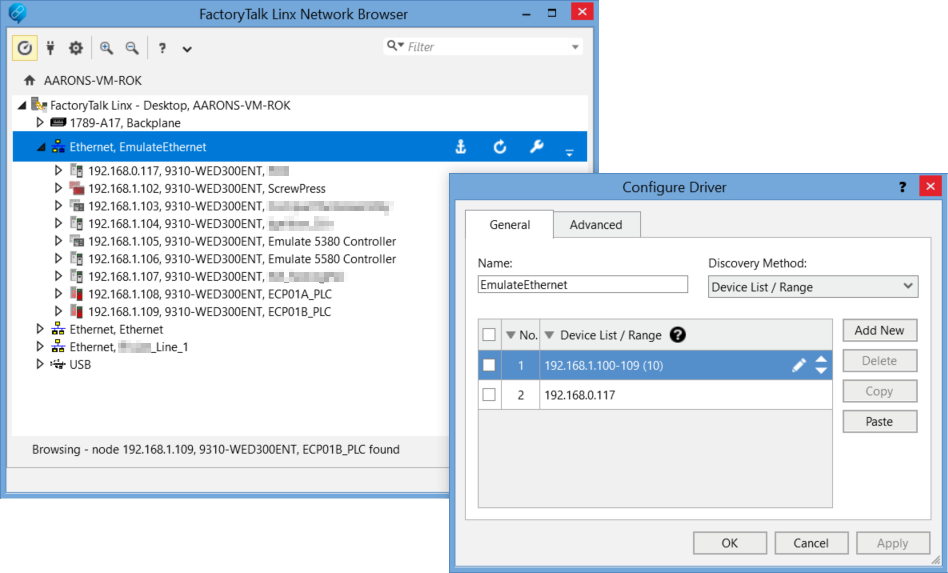948x573 pixels.
Task: Click AARONS-VM-ROK breadcrumb text
Action: click(x=93, y=80)
